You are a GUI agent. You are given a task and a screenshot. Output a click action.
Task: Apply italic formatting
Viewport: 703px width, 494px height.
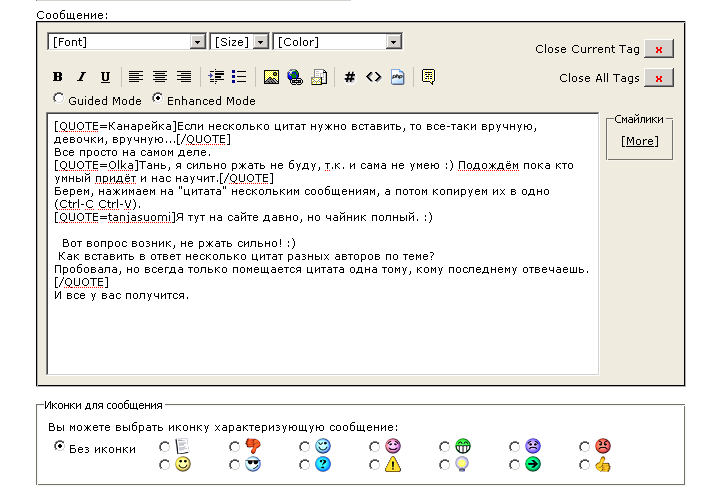82,77
